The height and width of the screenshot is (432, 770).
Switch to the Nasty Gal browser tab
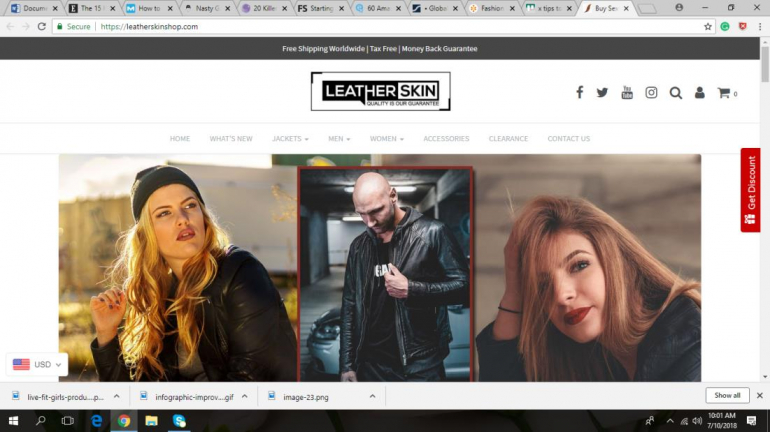tap(205, 8)
